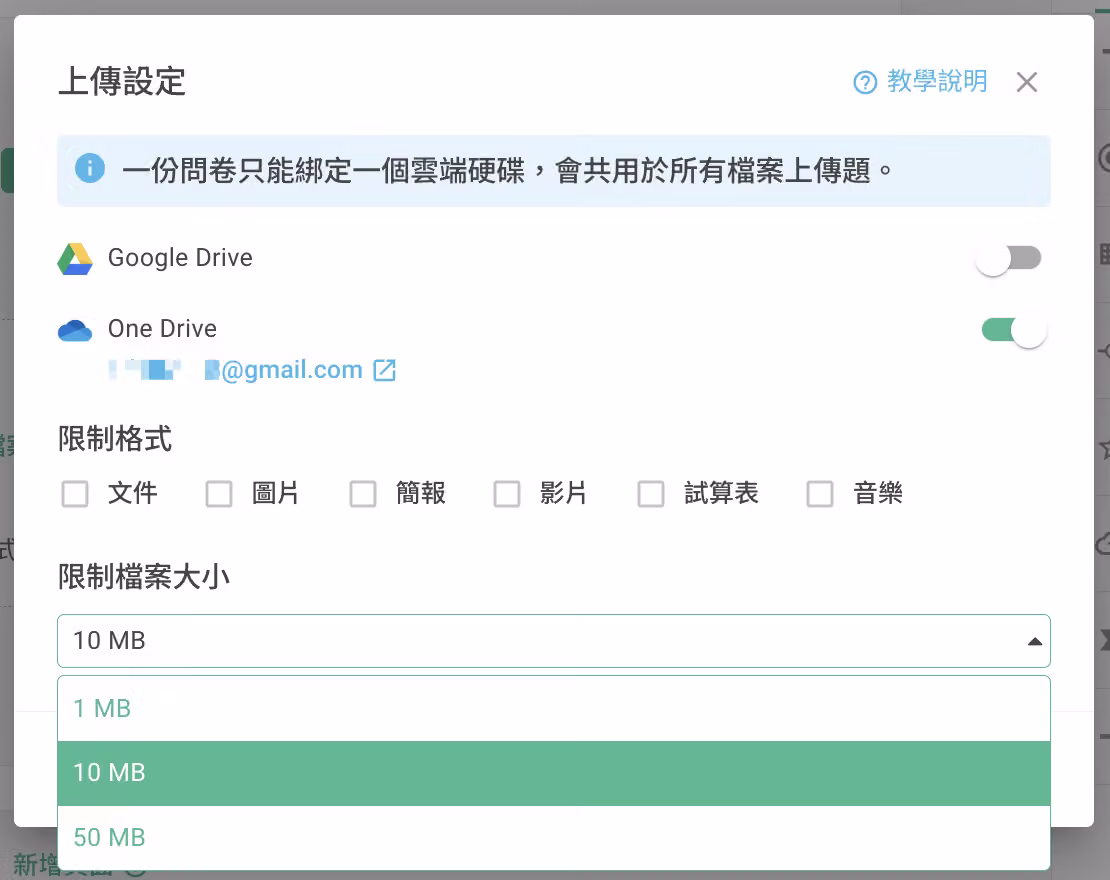This screenshot has height=880, width=1110.
Task: Select the 50 MB size option
Action: pos(554,838)
